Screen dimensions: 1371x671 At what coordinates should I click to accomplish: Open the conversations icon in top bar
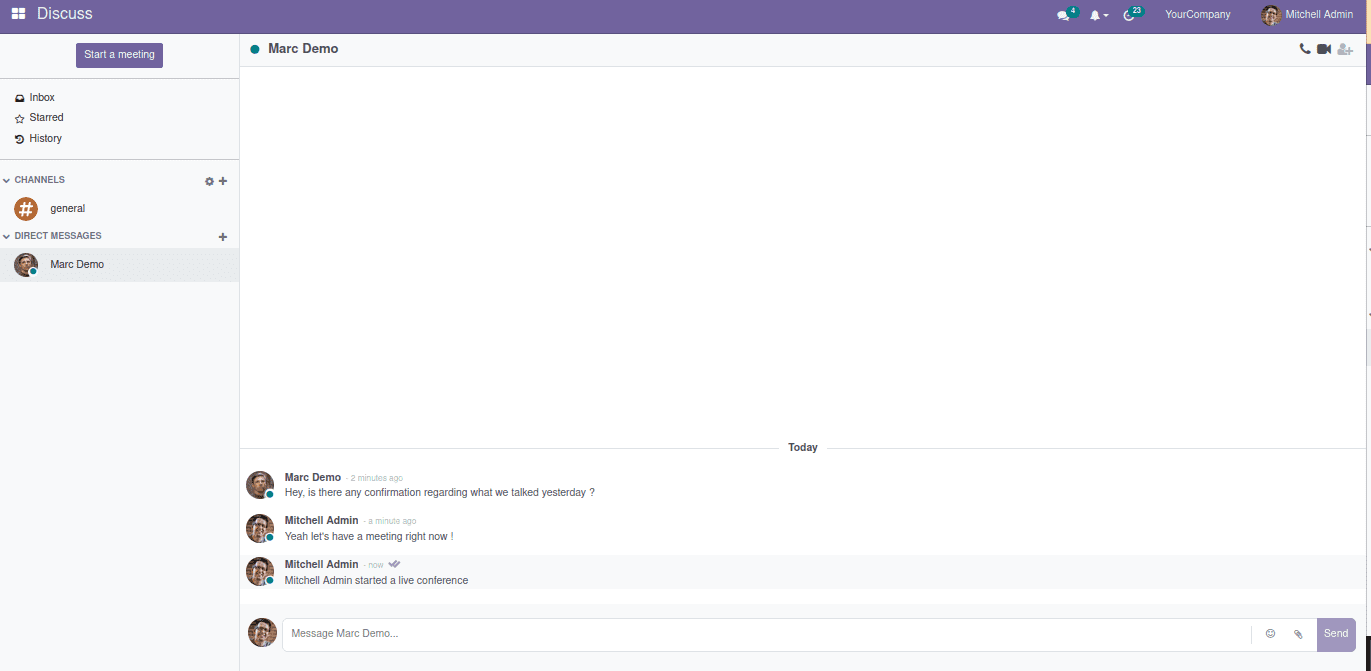point(1063,15)
